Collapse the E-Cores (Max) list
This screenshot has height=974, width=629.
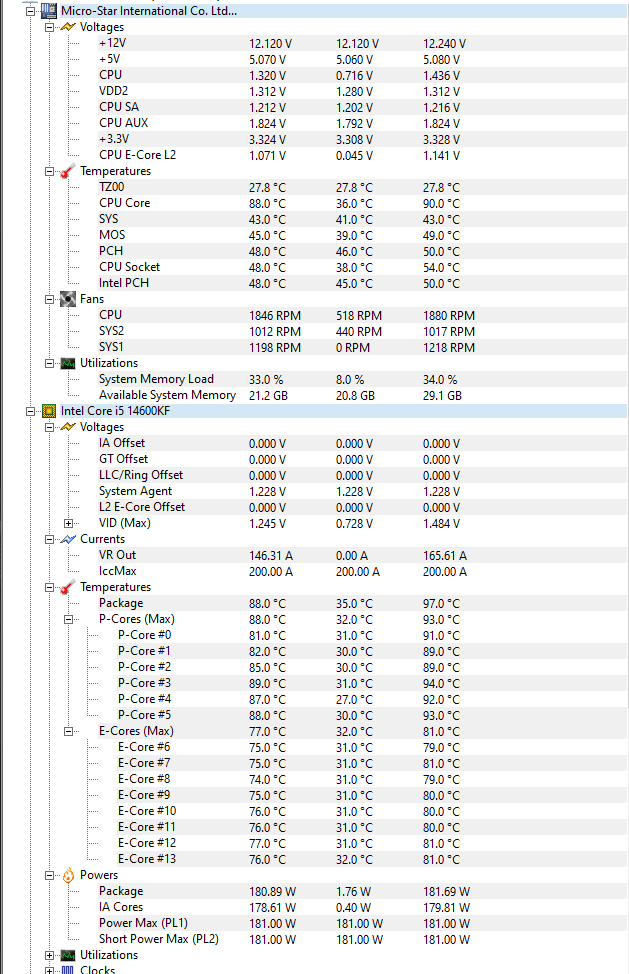pyautogui.click(x=68, y=731)
